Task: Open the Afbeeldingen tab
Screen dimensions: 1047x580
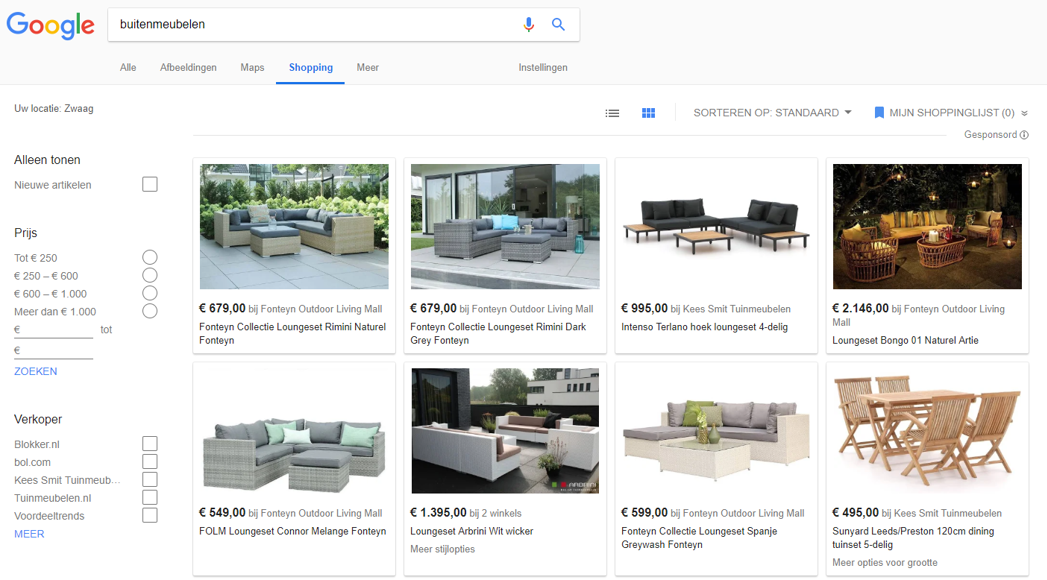Action: [188, 68]
